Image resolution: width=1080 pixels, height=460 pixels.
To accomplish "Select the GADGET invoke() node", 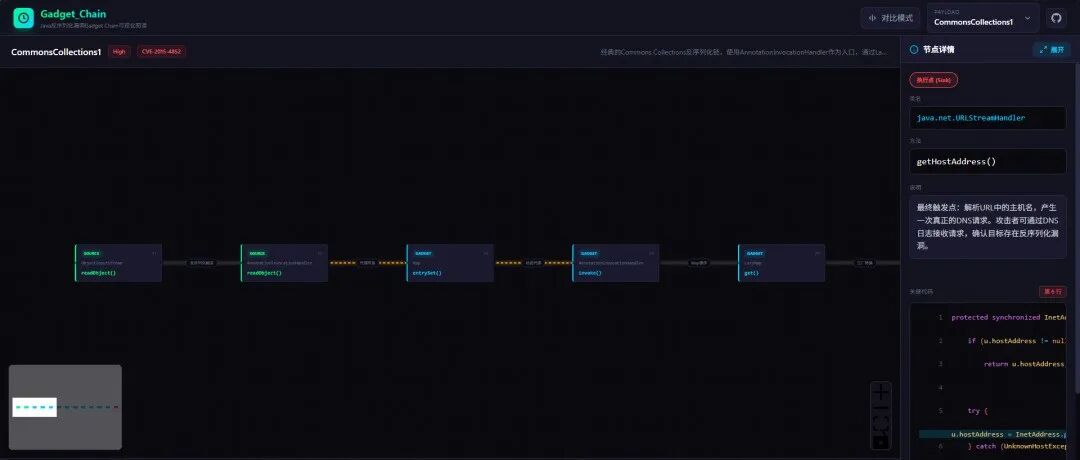I will [616, 263].
